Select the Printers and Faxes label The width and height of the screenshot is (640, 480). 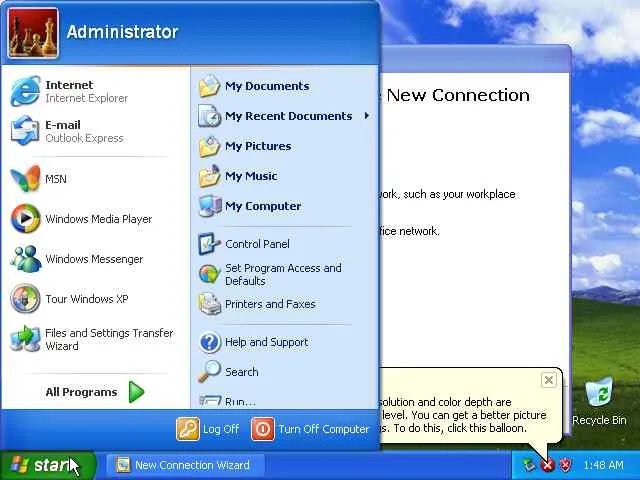[x=270, y=304]
